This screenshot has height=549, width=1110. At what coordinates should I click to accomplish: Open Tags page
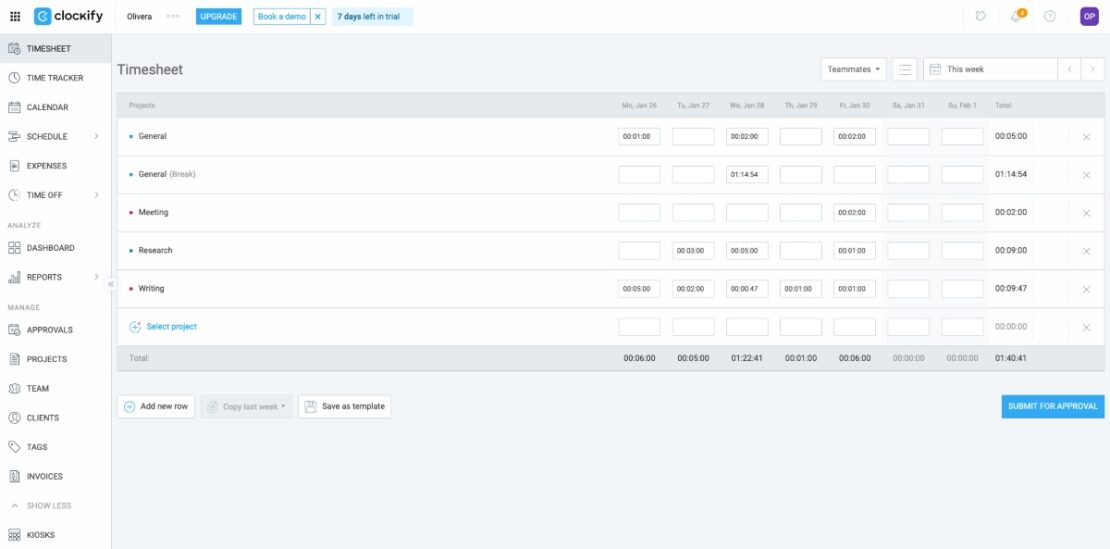(55, 447)
